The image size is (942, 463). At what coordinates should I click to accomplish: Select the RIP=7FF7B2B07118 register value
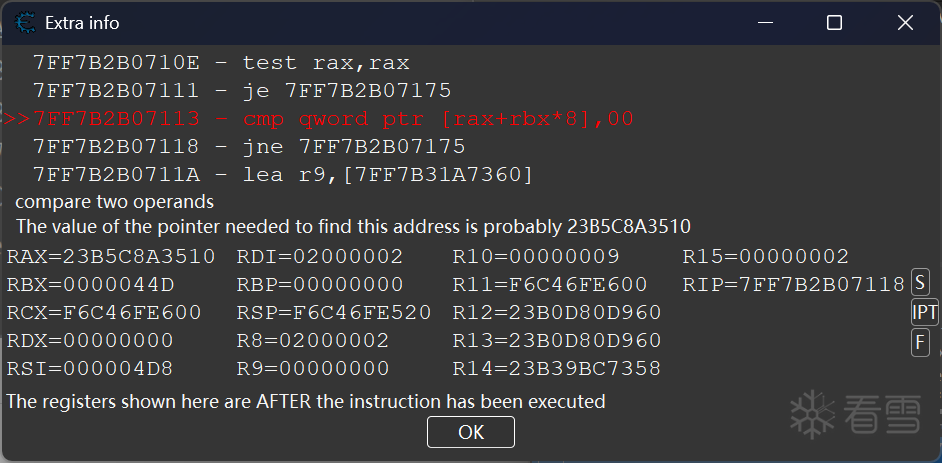pyautogui.click(x=793, y=285)
